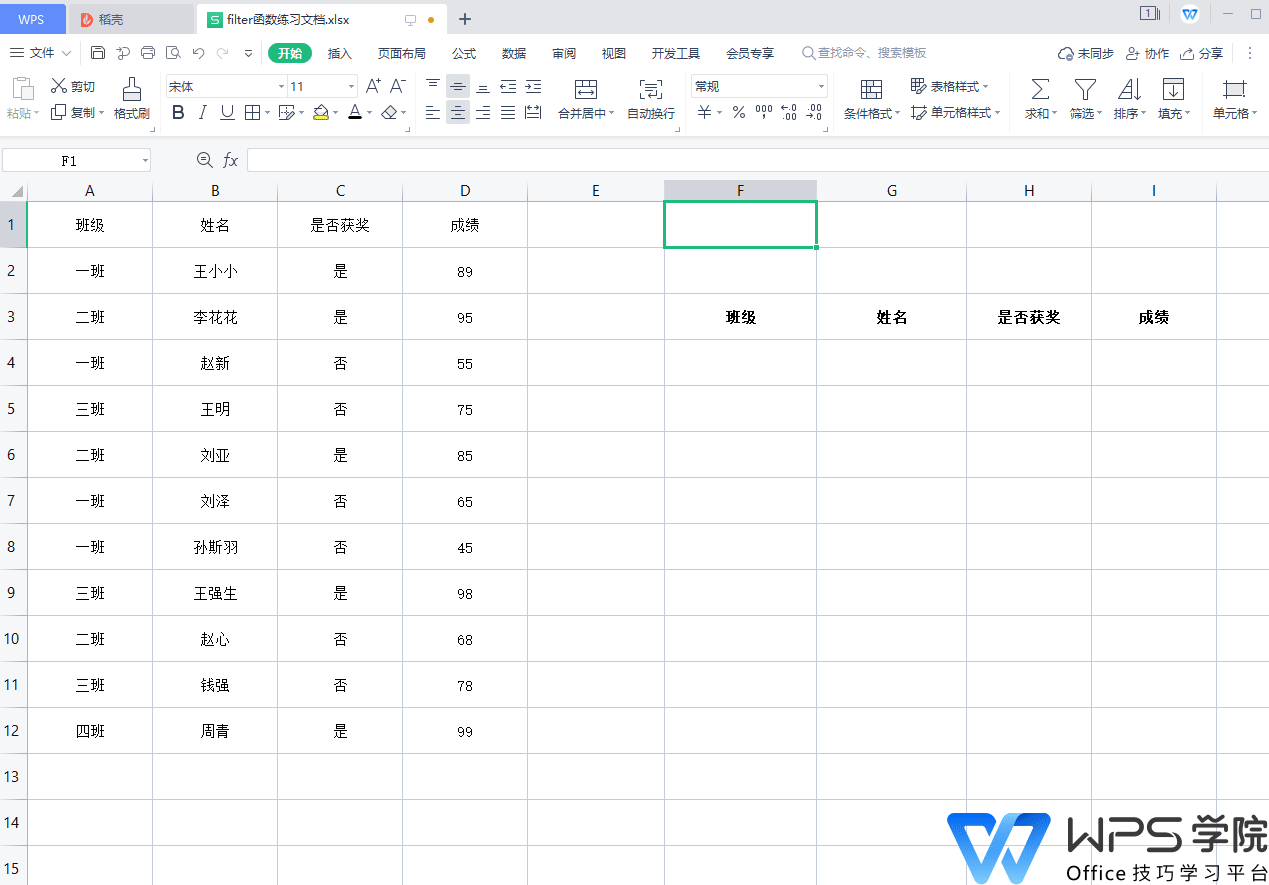
Task: Select the 格式刷 format painter
Action: pyautogui.click(x=132, y=98)
